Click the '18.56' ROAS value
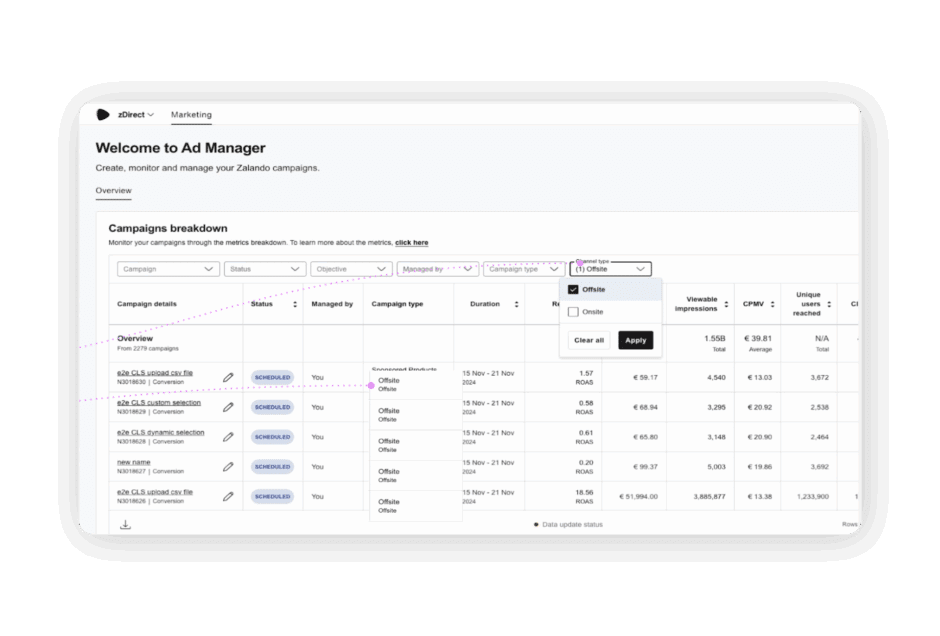 584,492
